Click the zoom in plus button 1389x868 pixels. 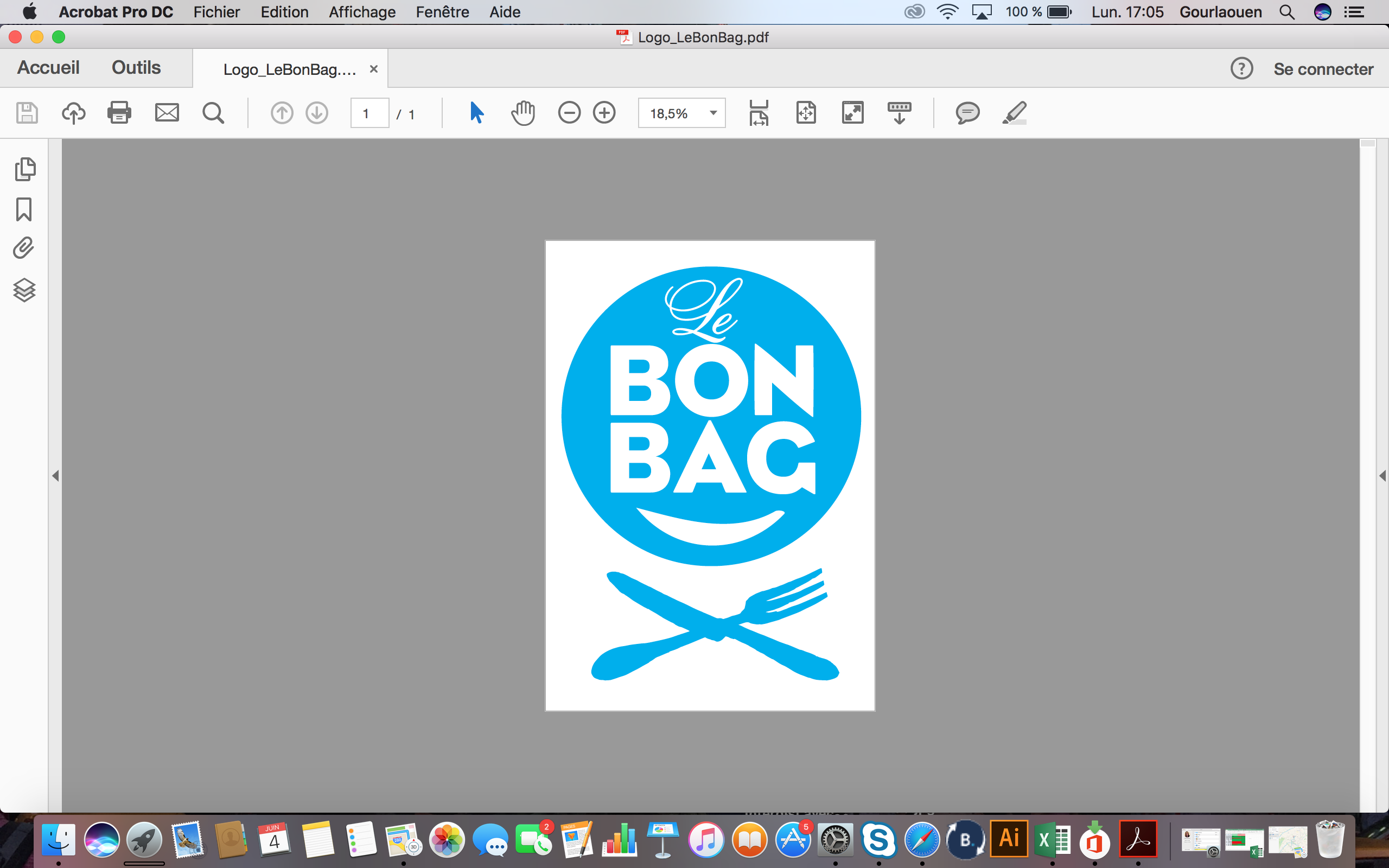click(x=604, y=112)
